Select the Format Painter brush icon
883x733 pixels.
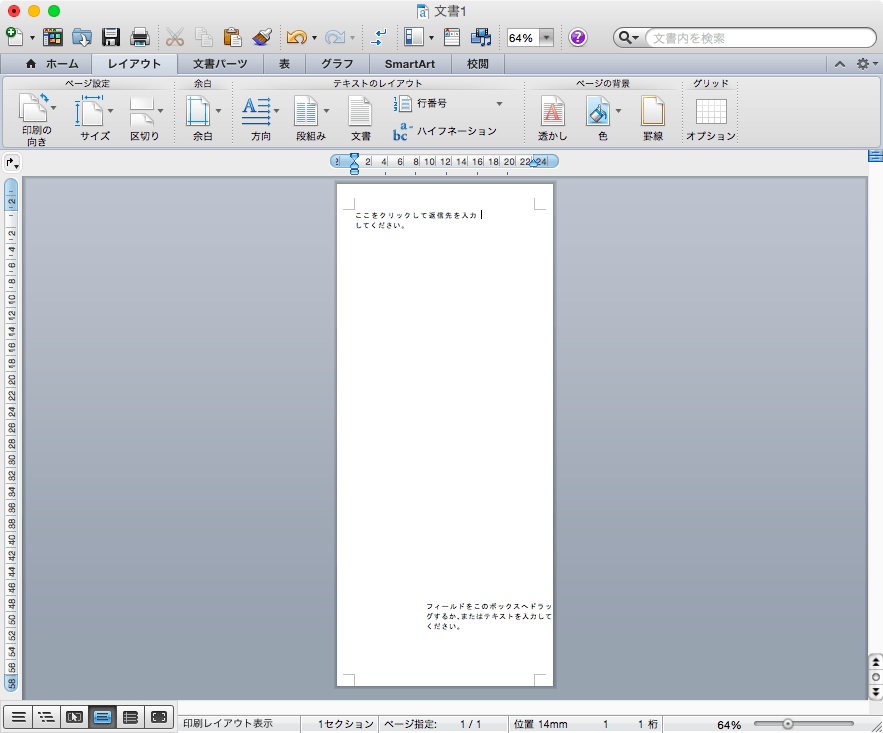[x=262, y=37]
